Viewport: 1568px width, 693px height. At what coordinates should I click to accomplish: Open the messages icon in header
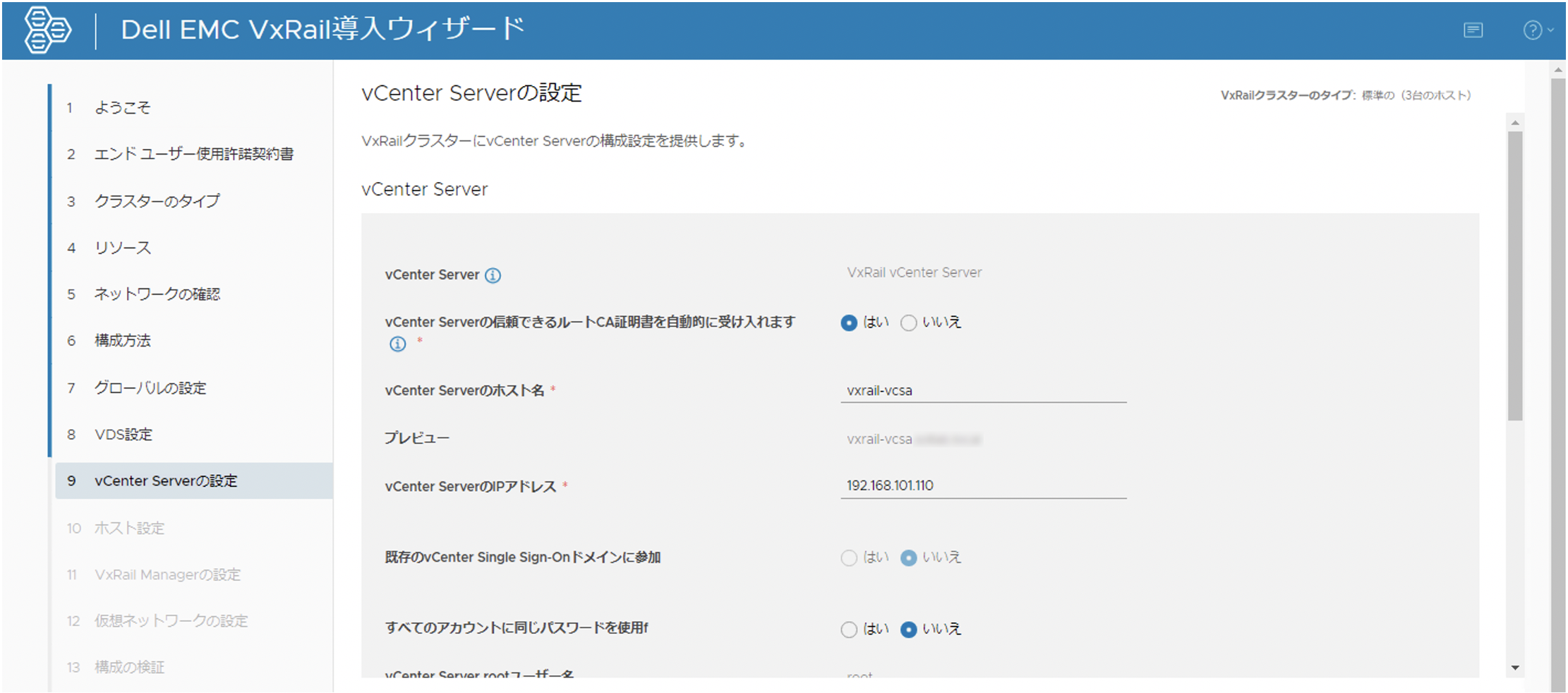(1473, 30)
